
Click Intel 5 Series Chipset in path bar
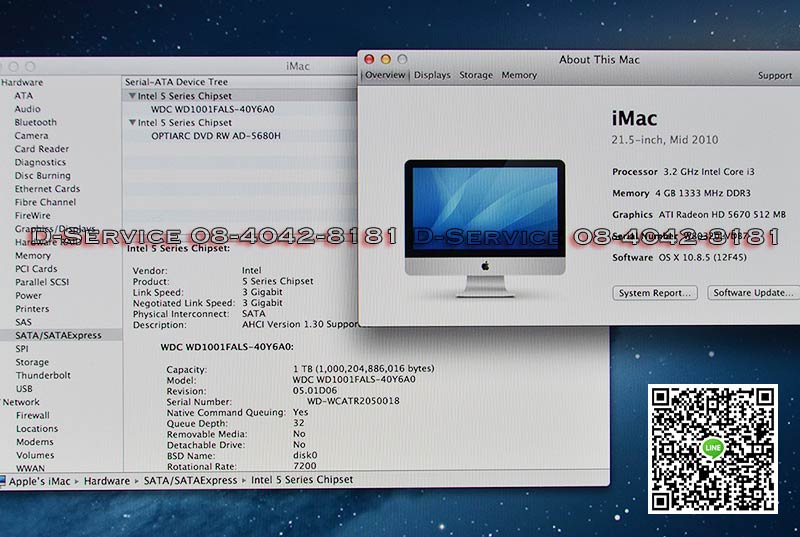tap(302, 479)
